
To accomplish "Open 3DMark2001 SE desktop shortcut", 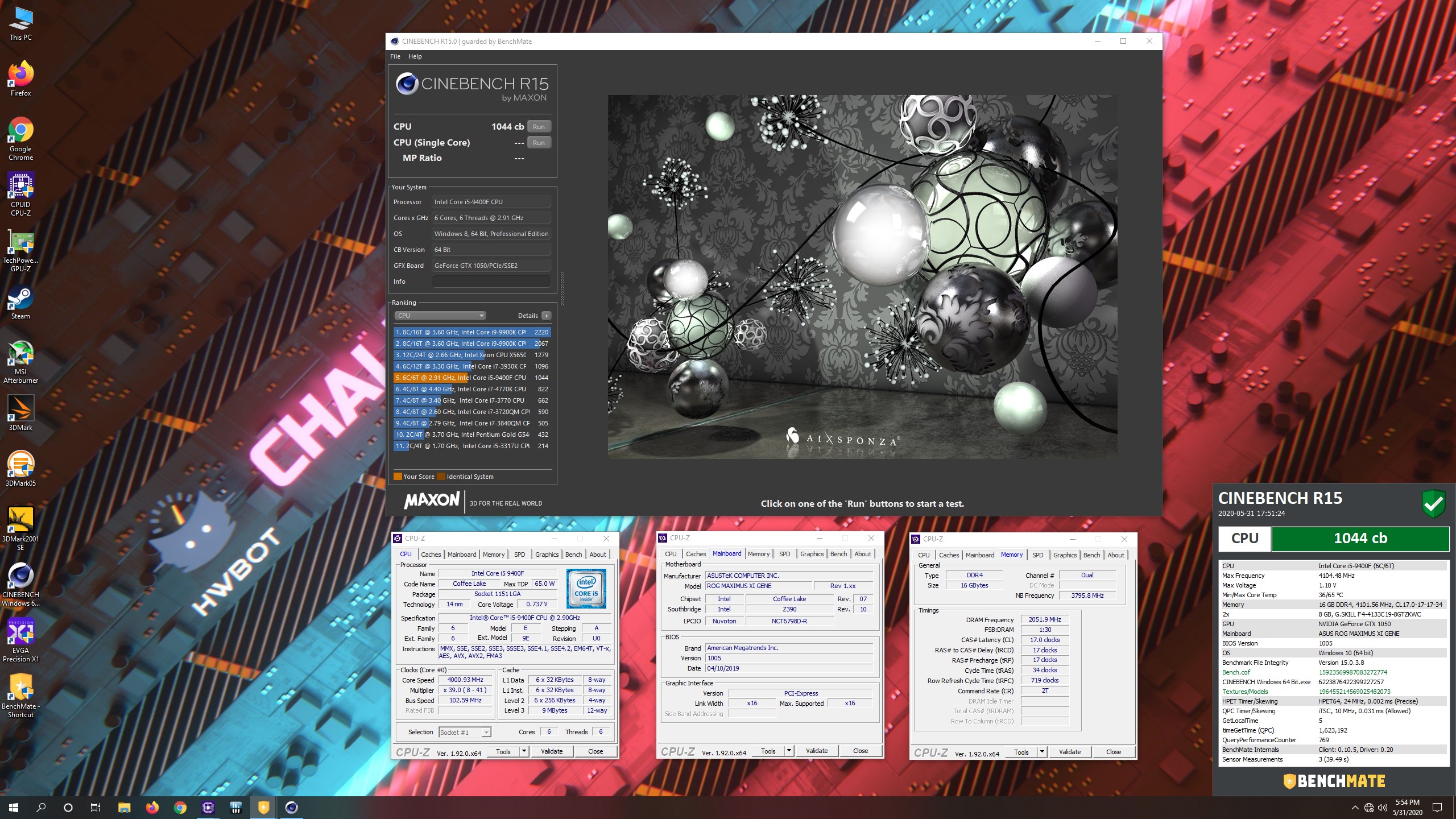I will [21, 529].
